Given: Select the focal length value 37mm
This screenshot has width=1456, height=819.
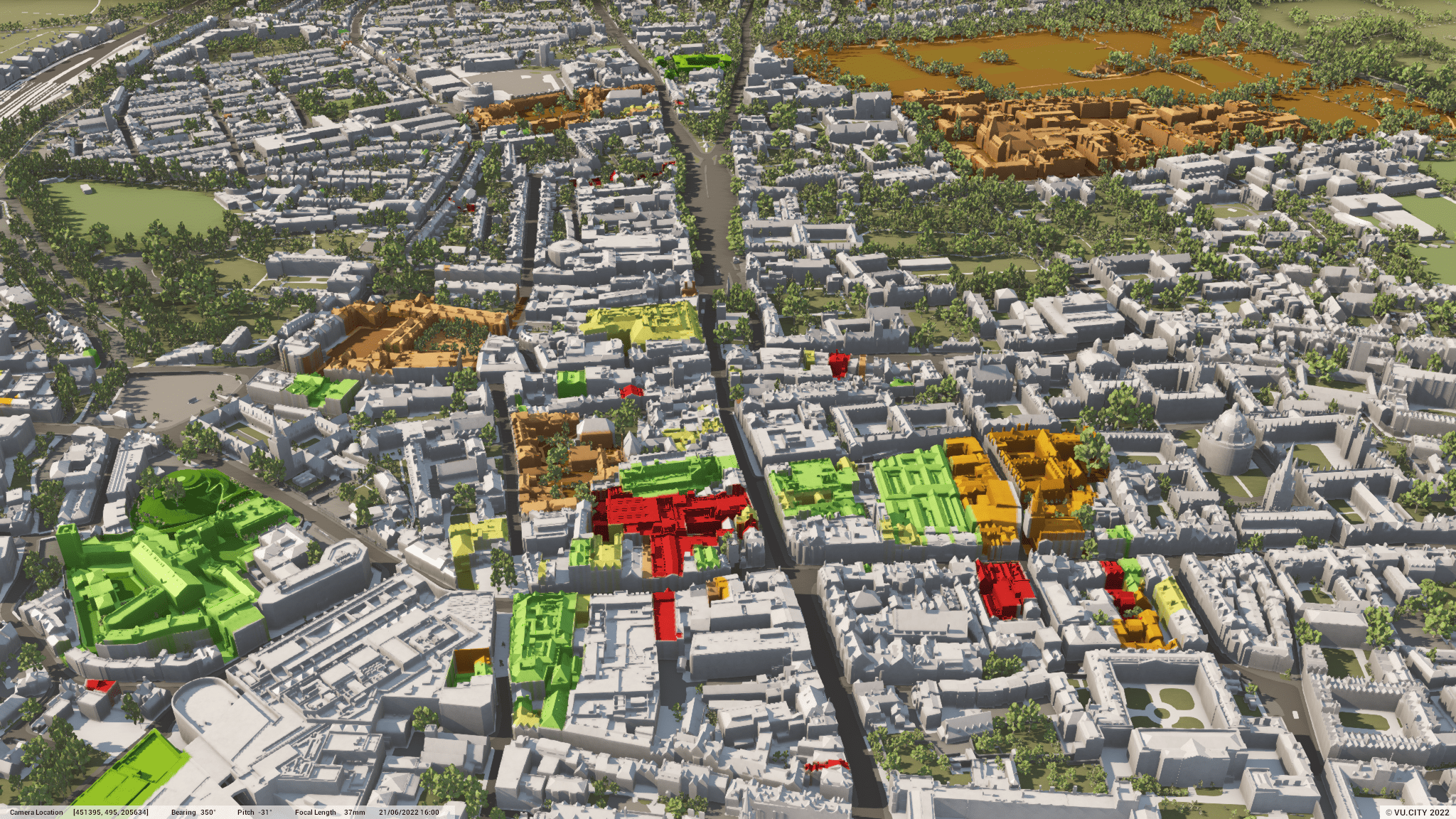Looking at the screenshot, I should (354, 812).
